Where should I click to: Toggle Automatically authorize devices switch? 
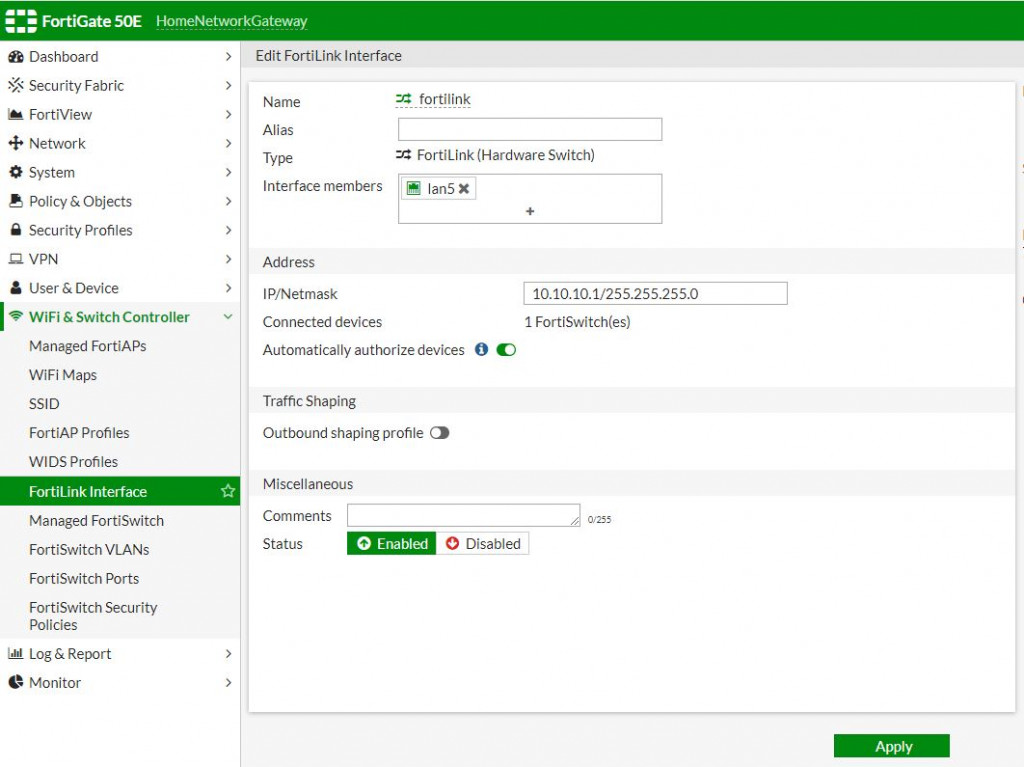[x=506, y=350]
